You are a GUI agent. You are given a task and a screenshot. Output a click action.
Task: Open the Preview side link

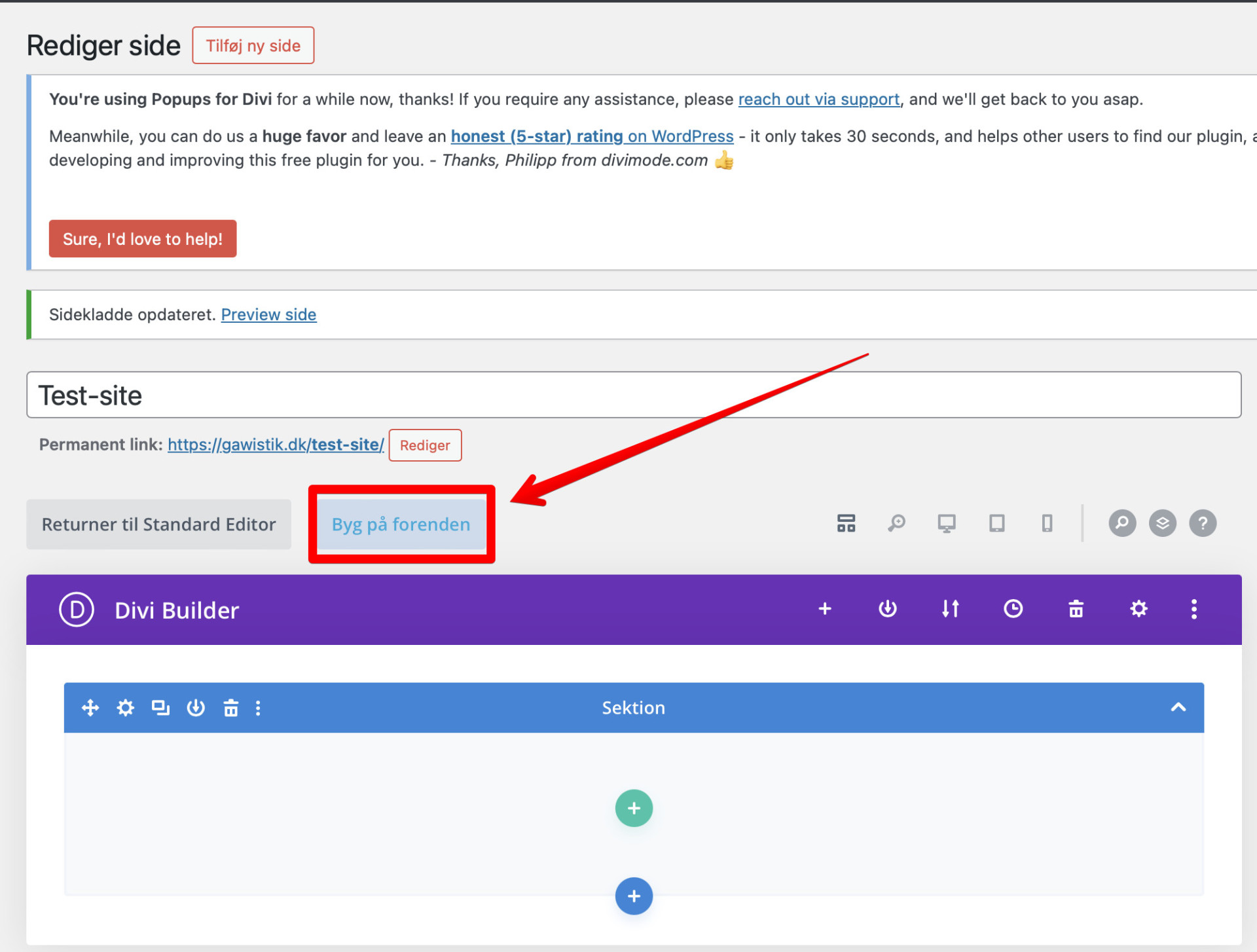268,315
